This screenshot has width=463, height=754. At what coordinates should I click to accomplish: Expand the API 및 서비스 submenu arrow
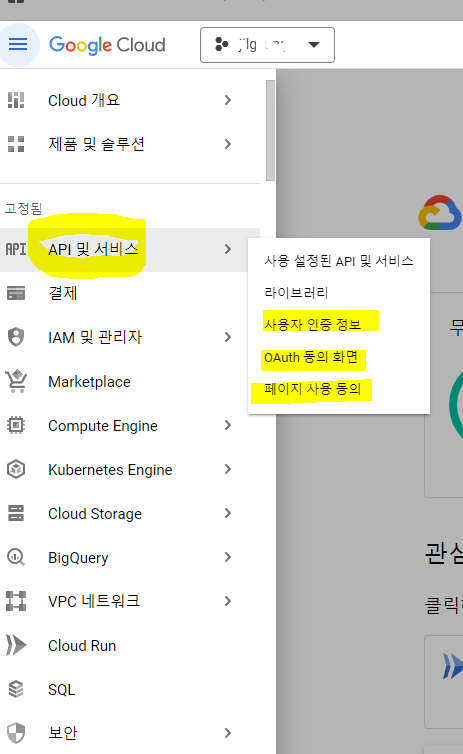(x=228, y=249)
